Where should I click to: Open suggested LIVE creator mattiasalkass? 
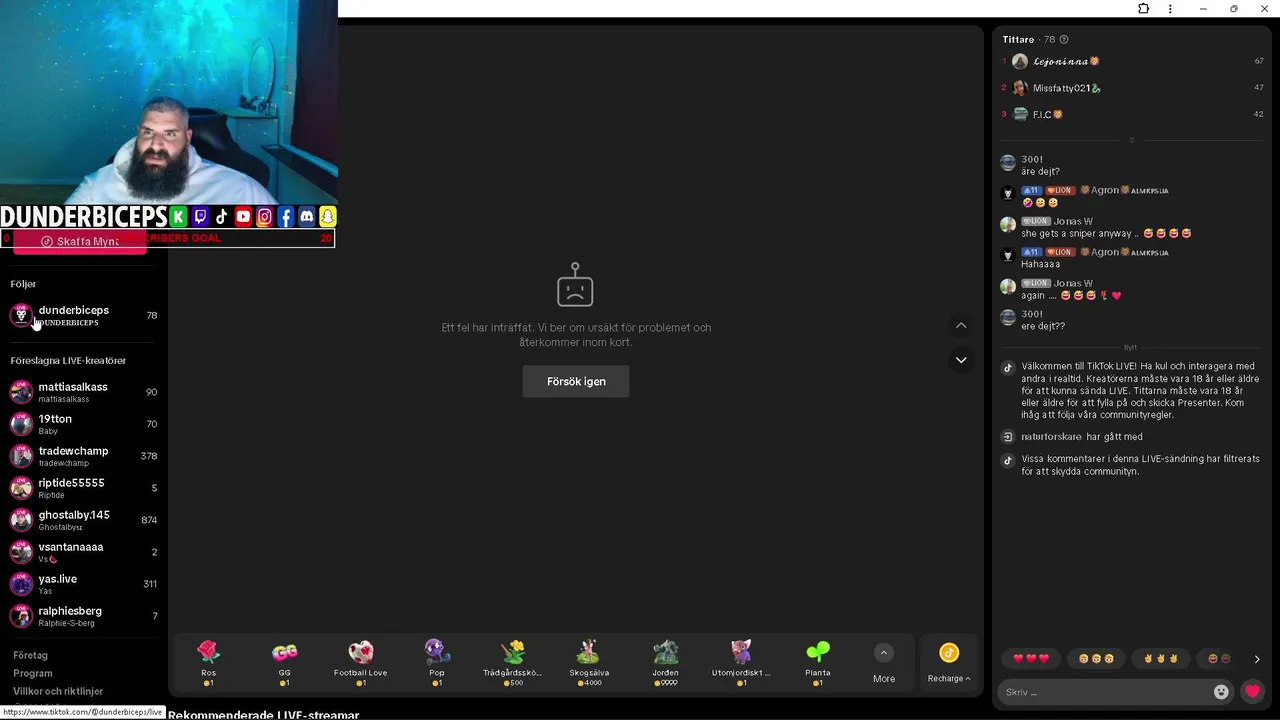[84, 392]
